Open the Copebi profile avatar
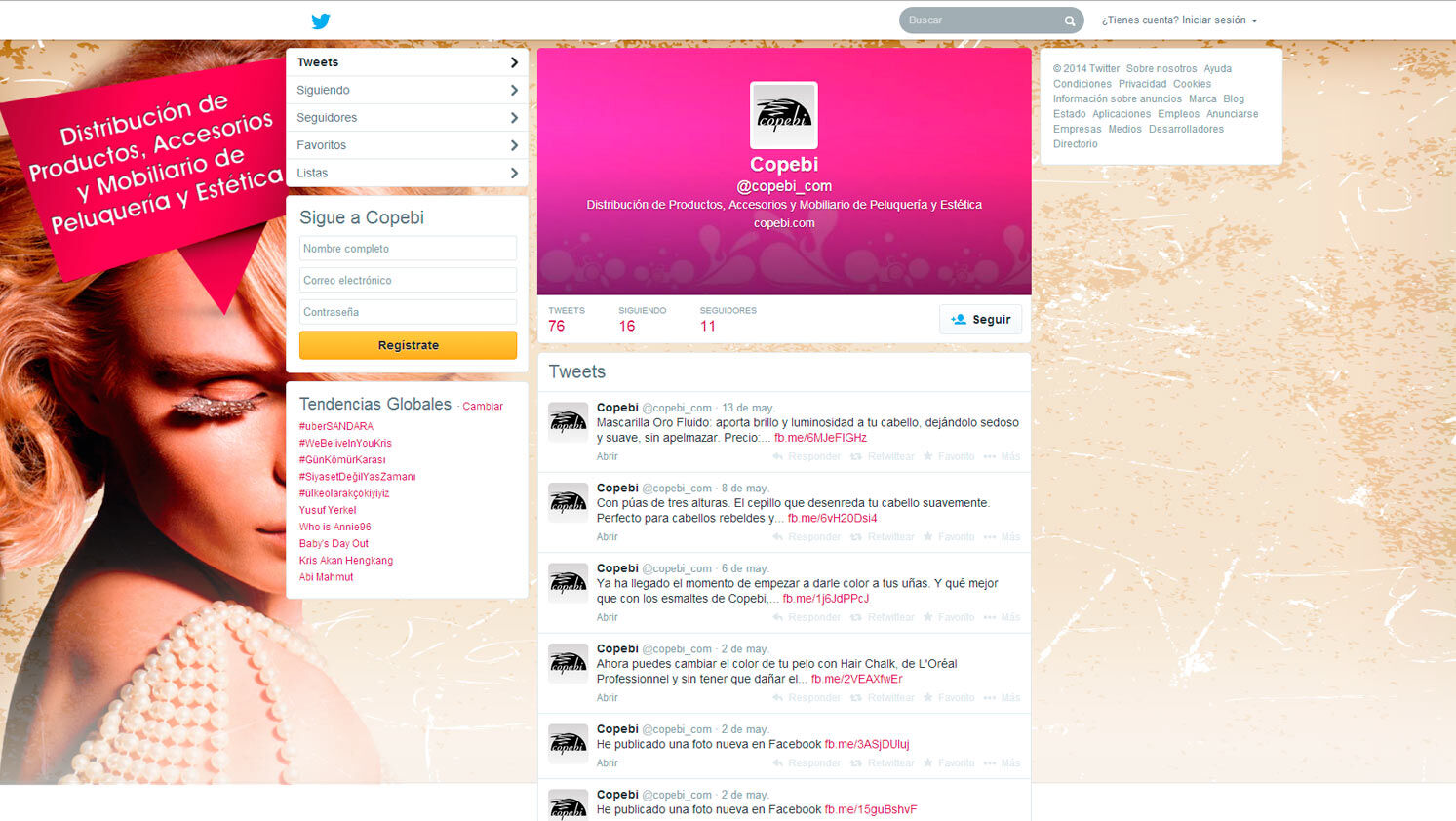Screen dimensions: 1456x821 (x=783, y=115)
